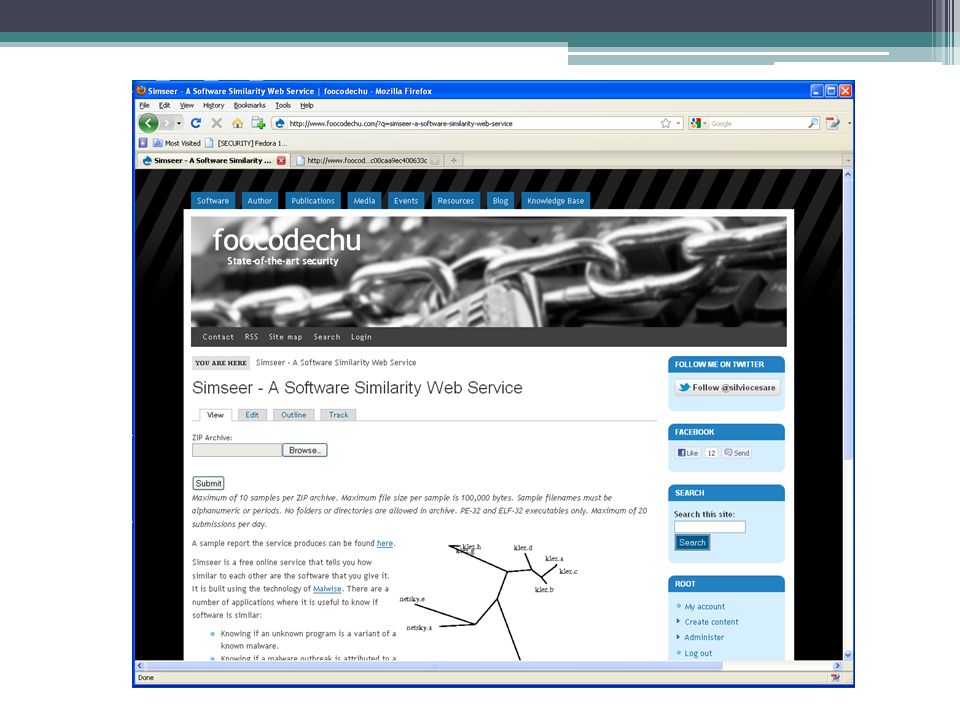Open the Malwise link
960x720 pixels.
coord(327,588)
